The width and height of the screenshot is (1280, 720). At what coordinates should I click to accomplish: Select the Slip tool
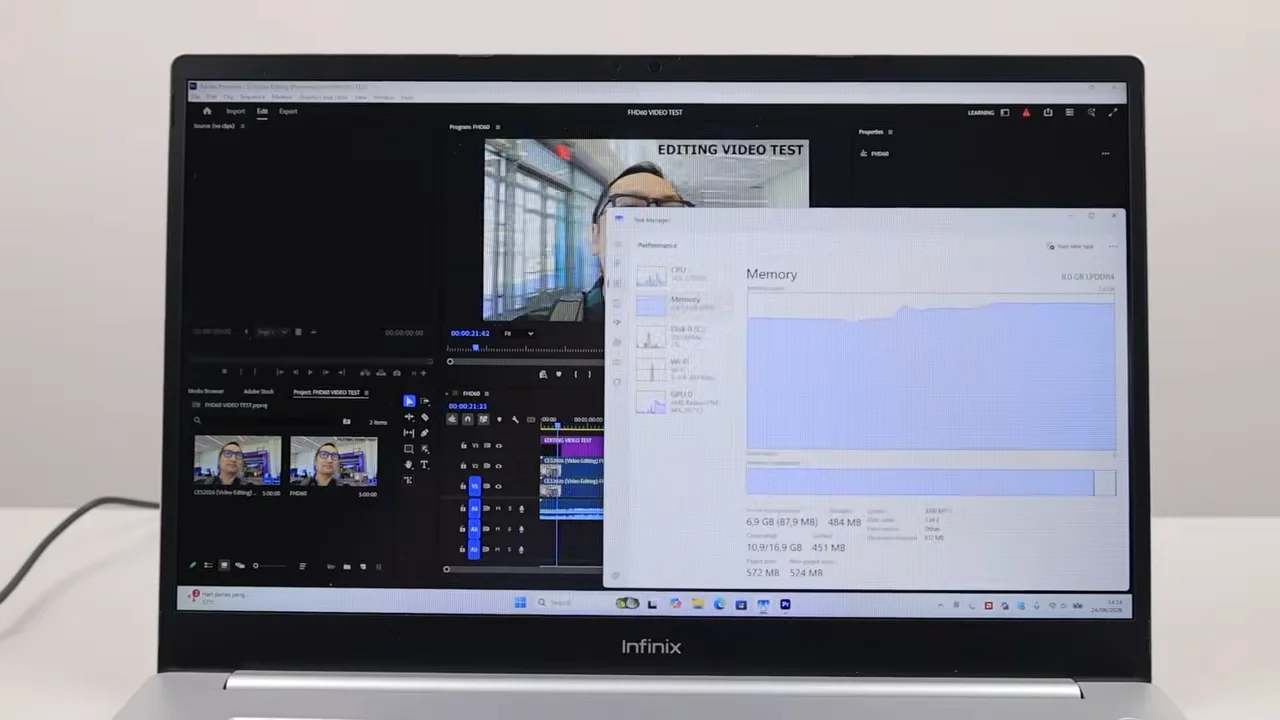(409, 433)
